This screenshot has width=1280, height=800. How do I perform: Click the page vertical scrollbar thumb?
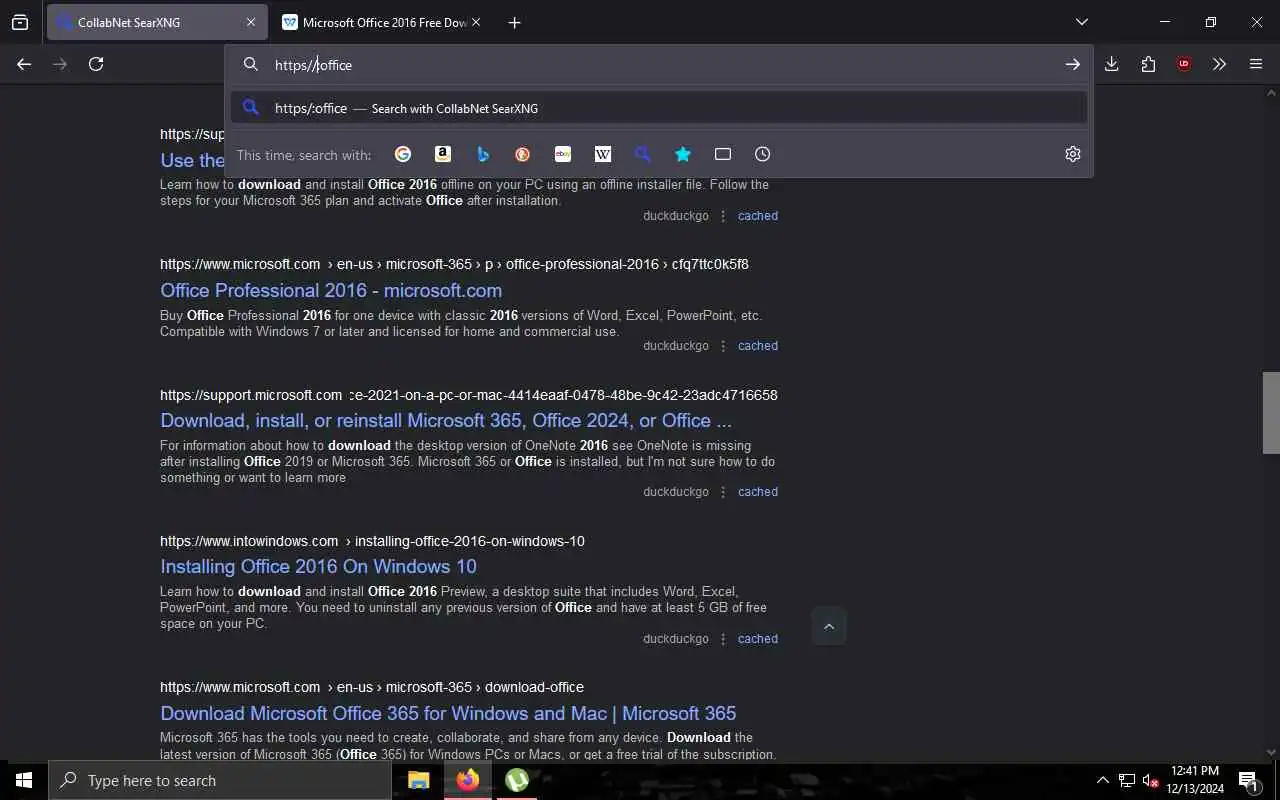click(x=1271, y=412)
